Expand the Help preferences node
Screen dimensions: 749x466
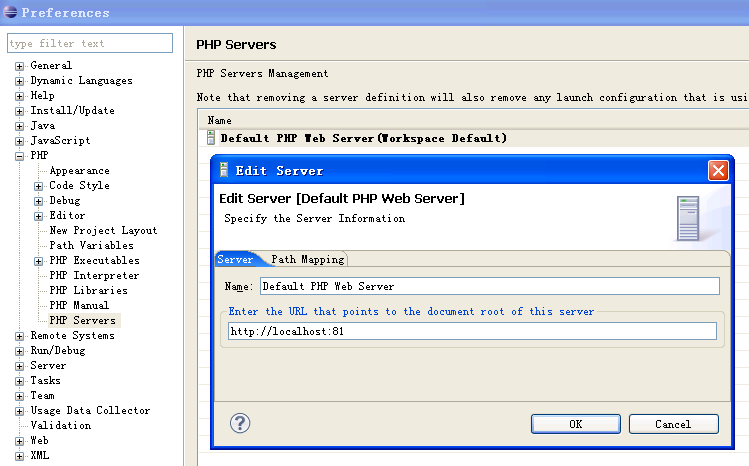(x=19, y=96)
